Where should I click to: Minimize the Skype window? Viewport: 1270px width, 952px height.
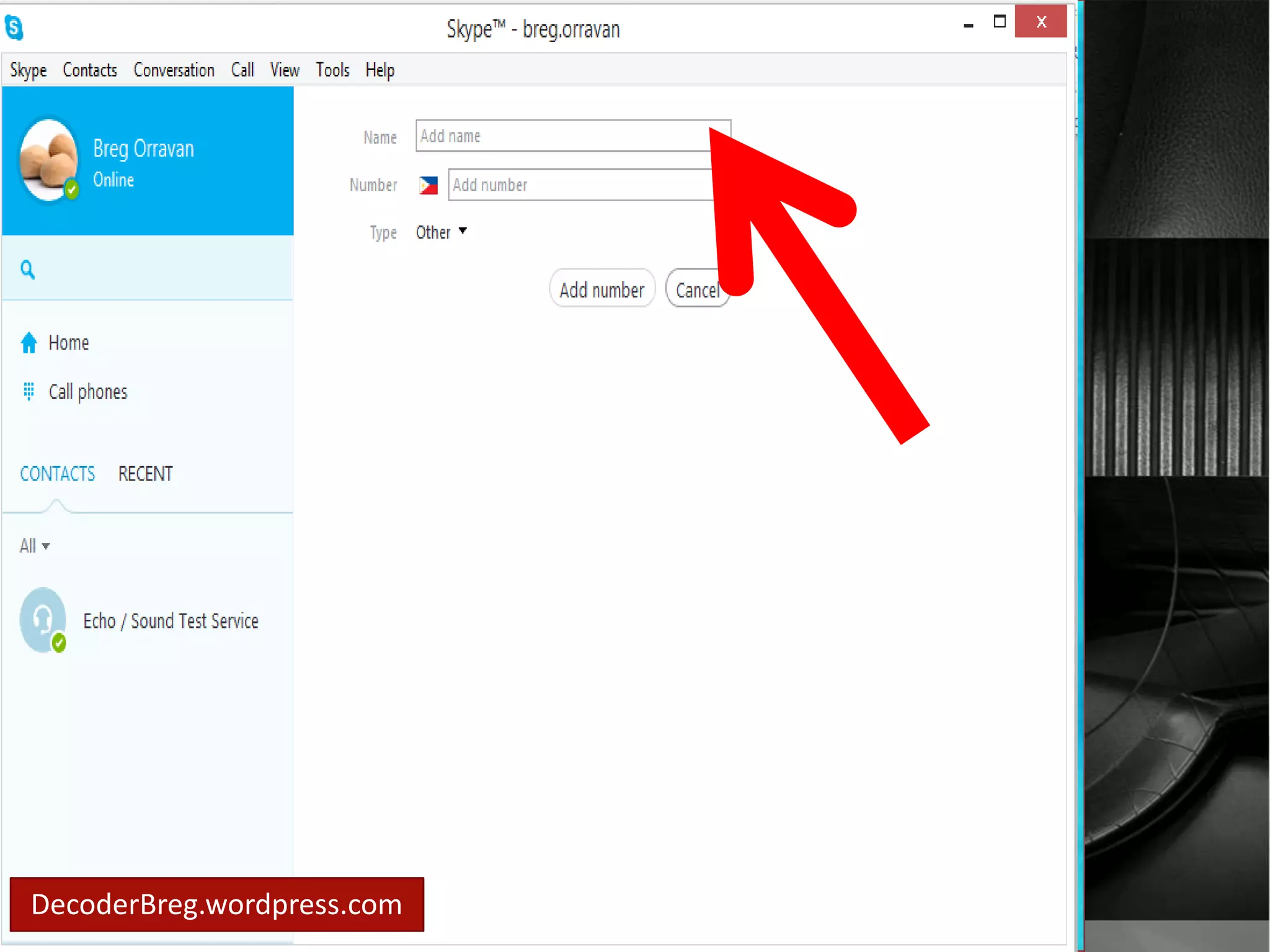(x=969, y=25)
